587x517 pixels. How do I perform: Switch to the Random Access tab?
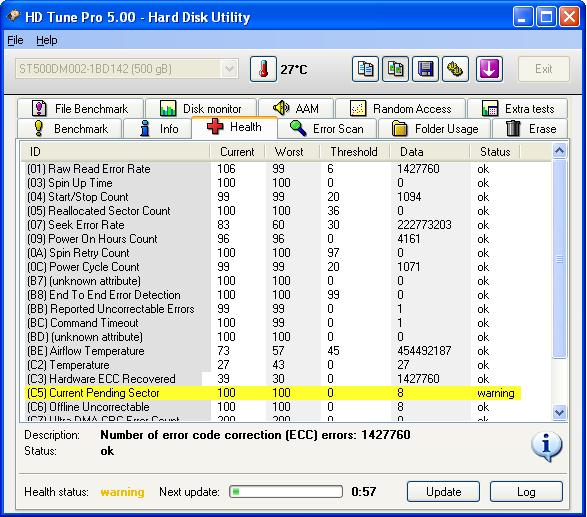click(401, 109)
